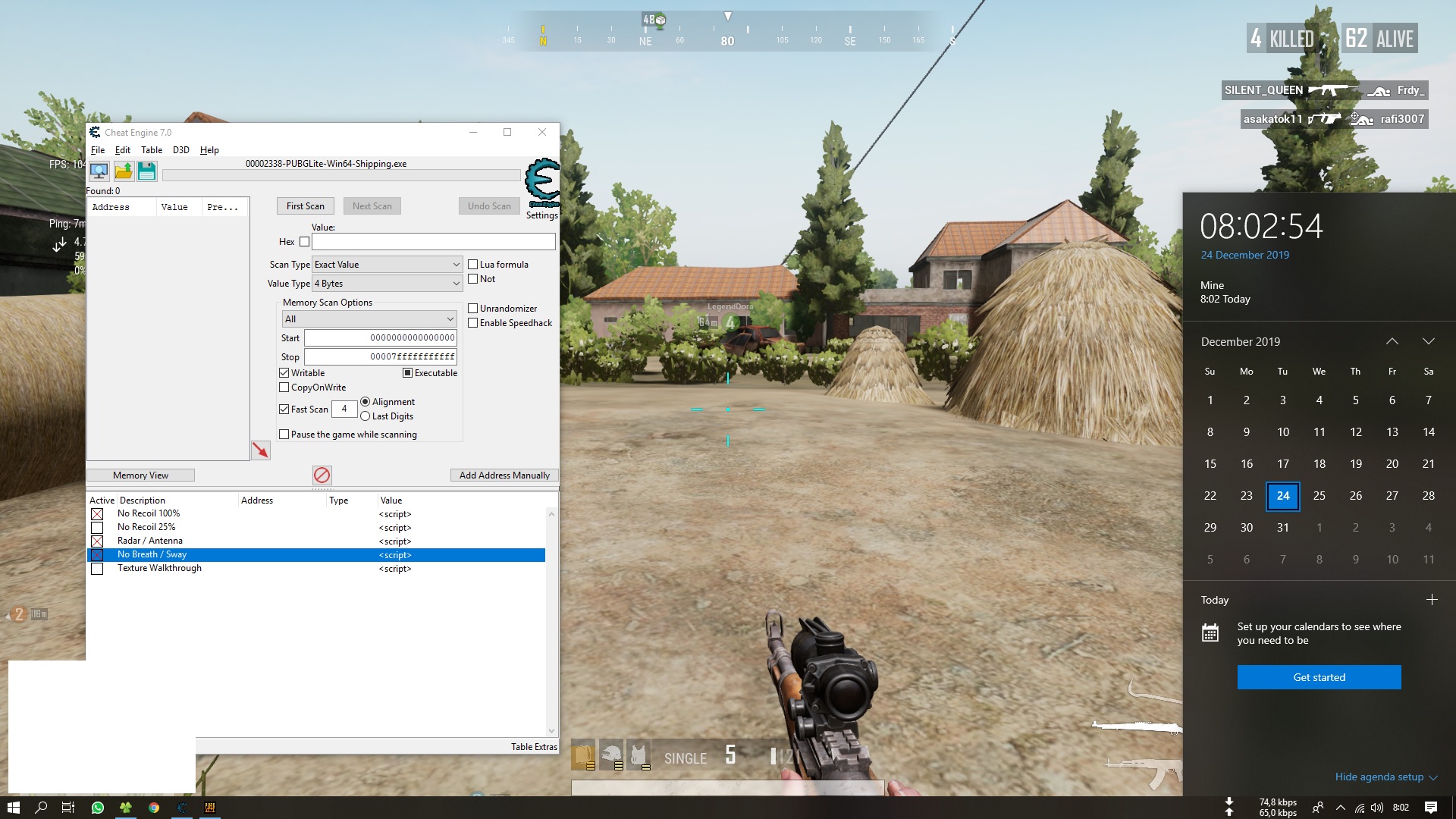Viewport: 1456px width, 819px height.
Task: Show hidden tray icons chevron
Action: click(1341, 808)
